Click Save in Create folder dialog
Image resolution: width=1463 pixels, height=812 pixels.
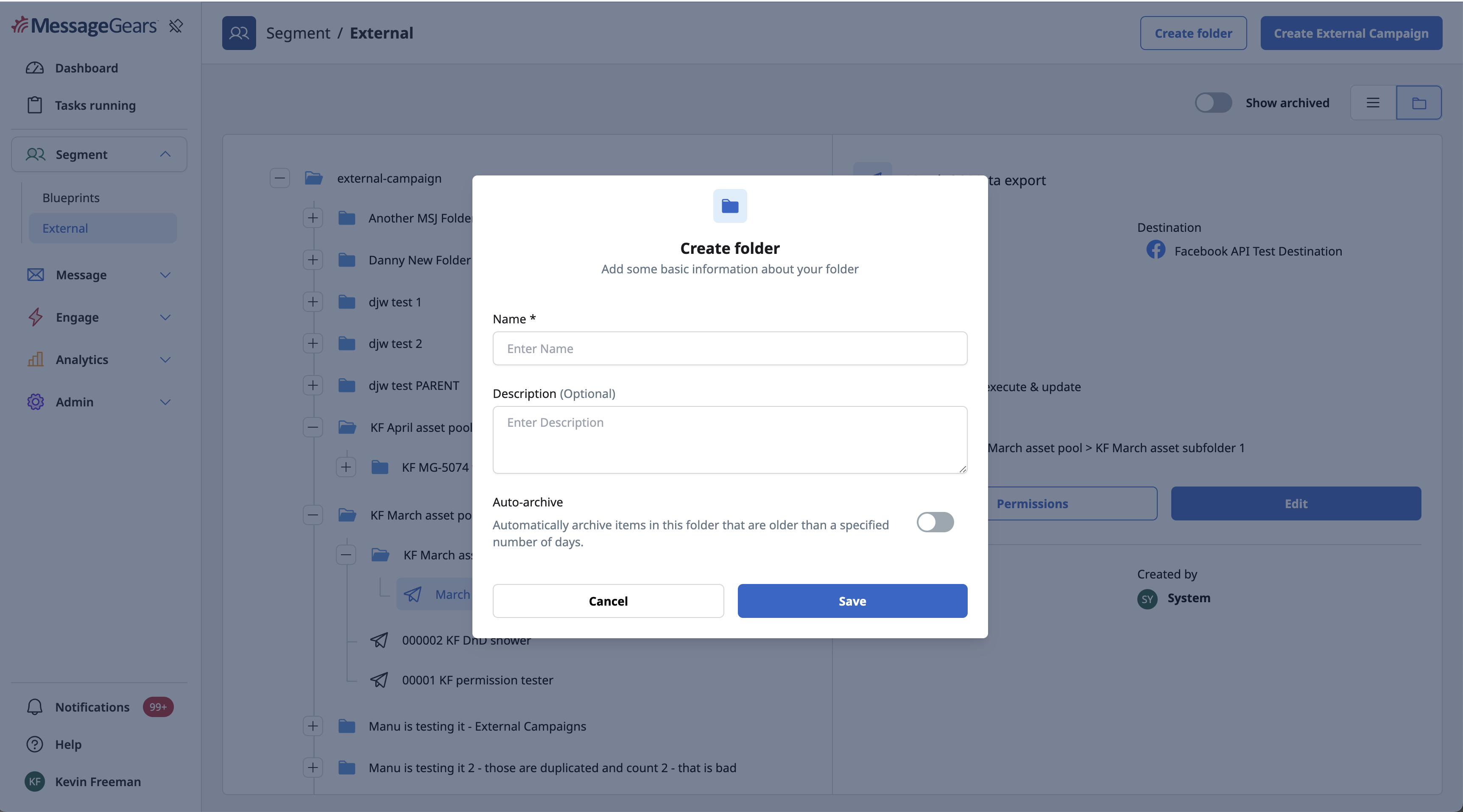(x=852, y=601)
